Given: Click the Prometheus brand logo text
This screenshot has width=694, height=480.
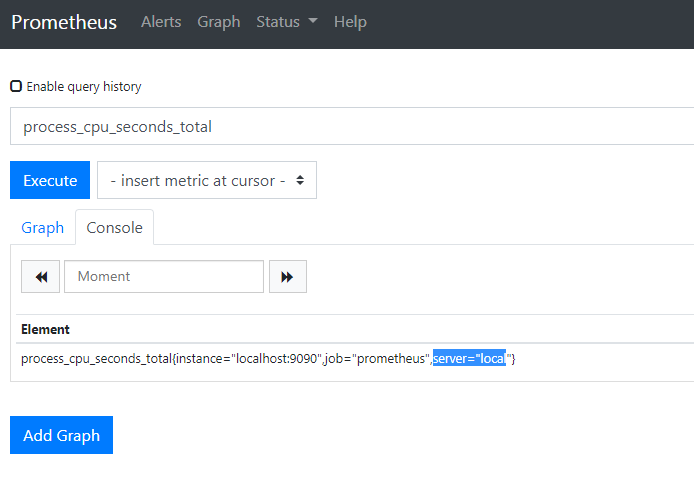Looking at the screenshot, I should pos(64,22).
